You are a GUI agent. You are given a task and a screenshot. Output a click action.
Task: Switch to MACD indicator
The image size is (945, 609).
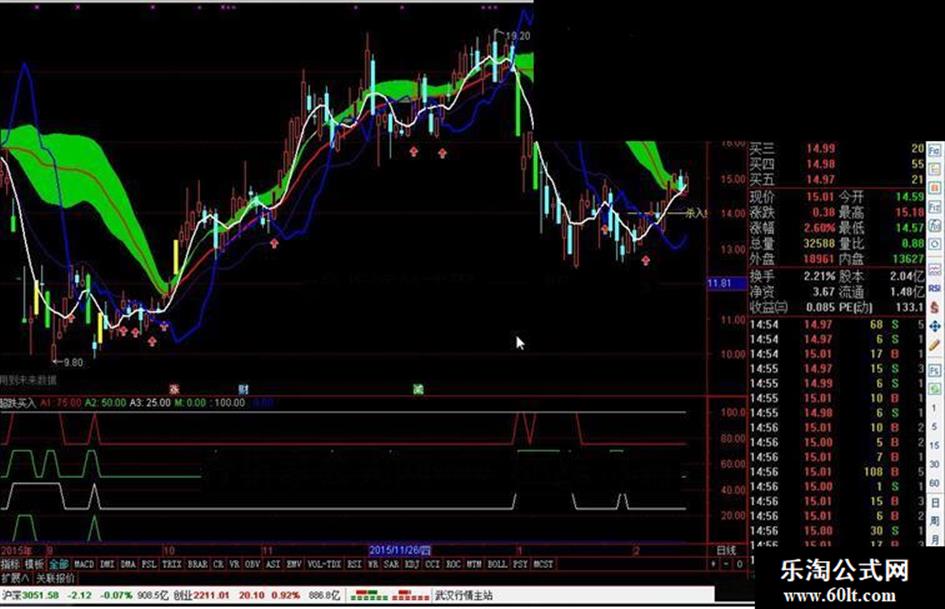(x=84, y=564)
